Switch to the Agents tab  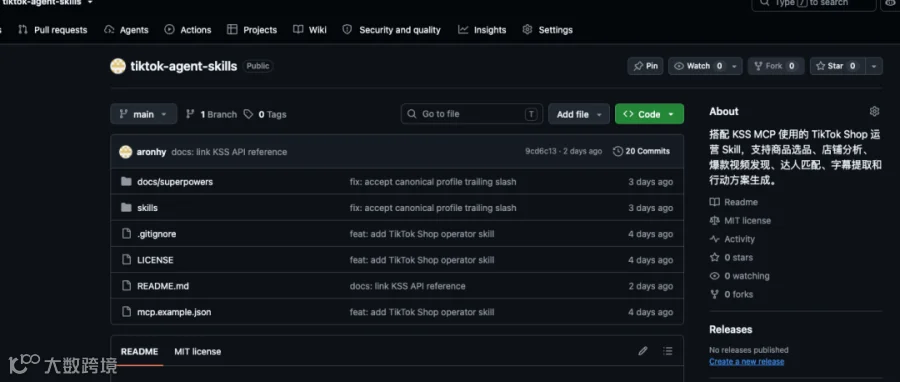pyautogui.click(x=126, y=30)
